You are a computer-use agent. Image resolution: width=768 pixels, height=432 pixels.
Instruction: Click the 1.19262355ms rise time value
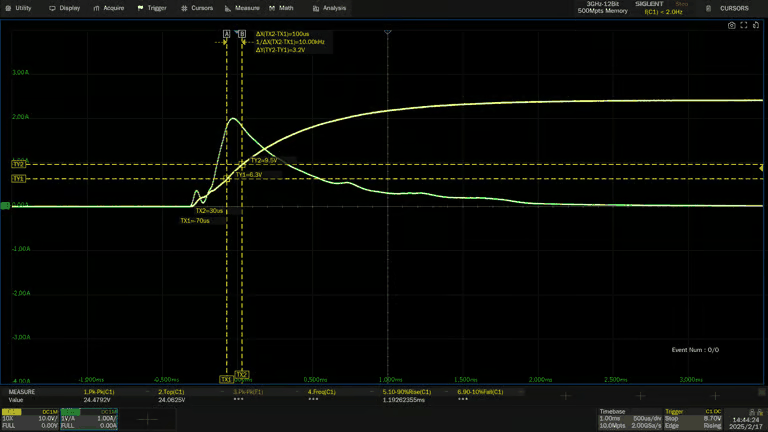[x=404, y=400]
